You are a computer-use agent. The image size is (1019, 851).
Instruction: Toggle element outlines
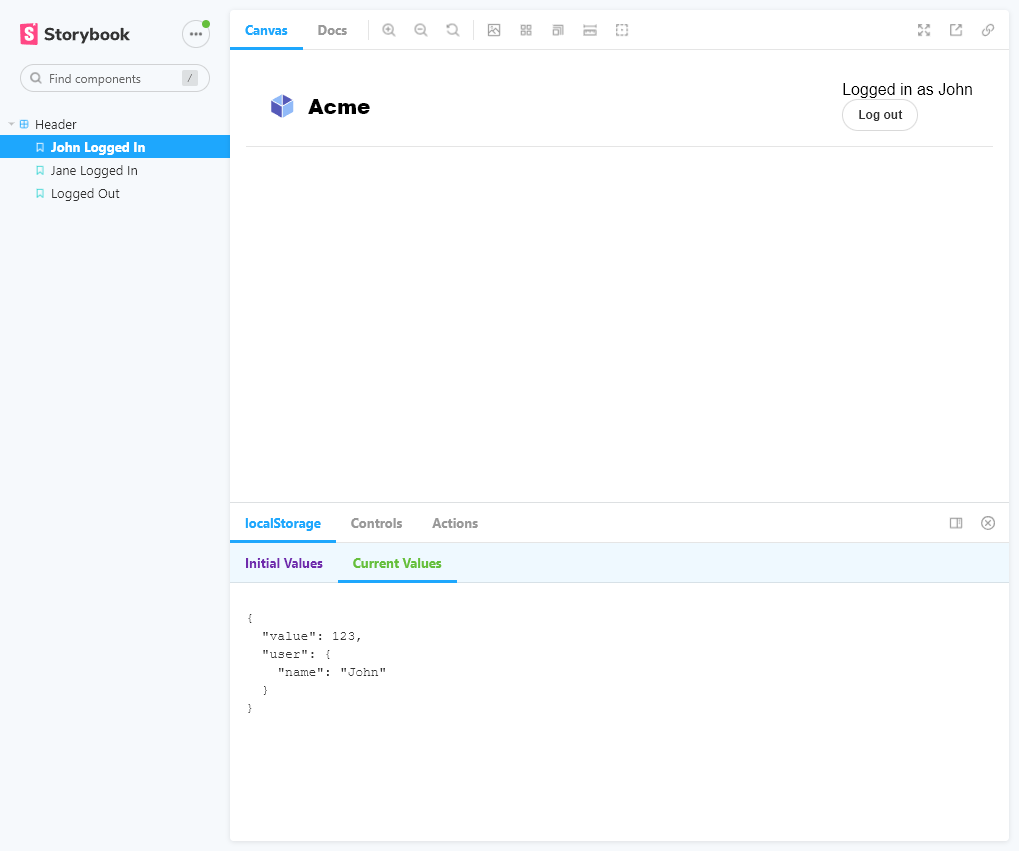(622, 30)
